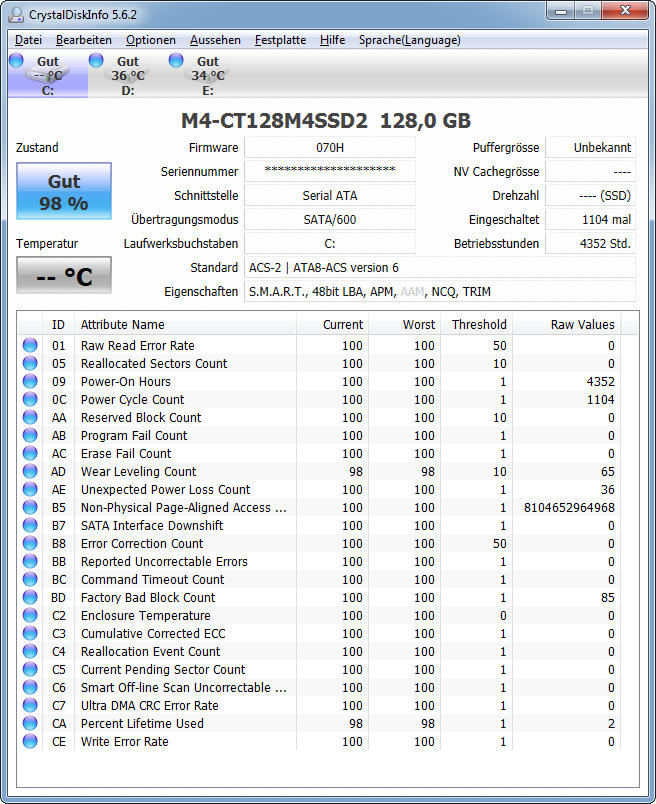Click status icon for Raw Read Error Rate

[30, 345]
